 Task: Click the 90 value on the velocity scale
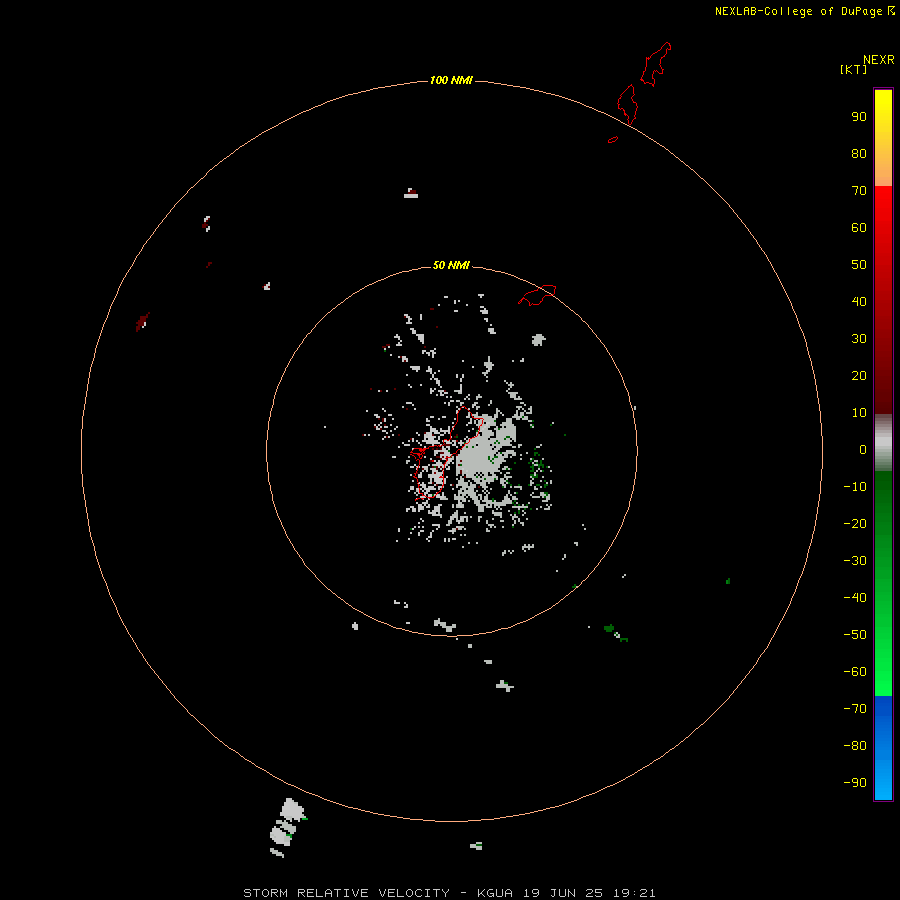(x=859, y=117)
